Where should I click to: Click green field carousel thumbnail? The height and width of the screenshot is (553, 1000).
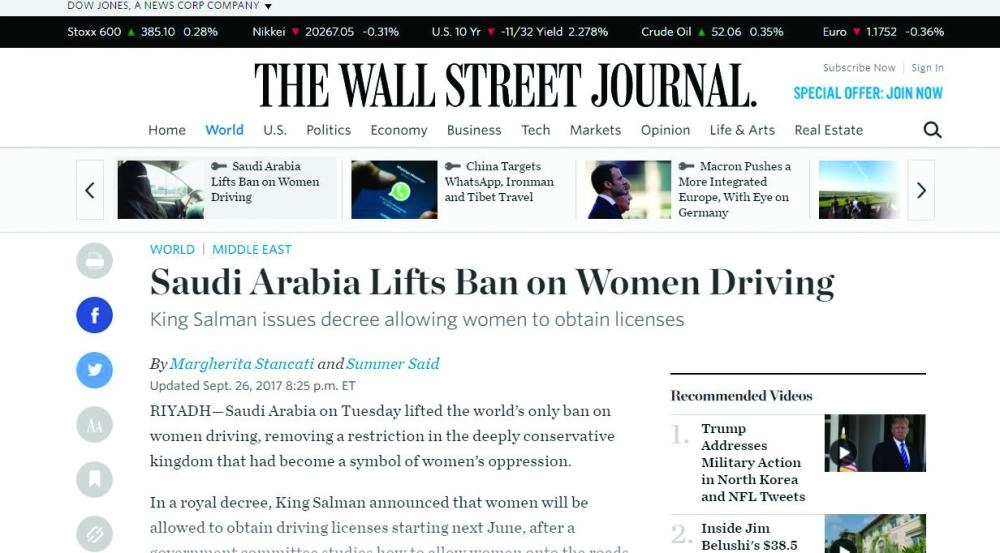(x=859, y=189)
